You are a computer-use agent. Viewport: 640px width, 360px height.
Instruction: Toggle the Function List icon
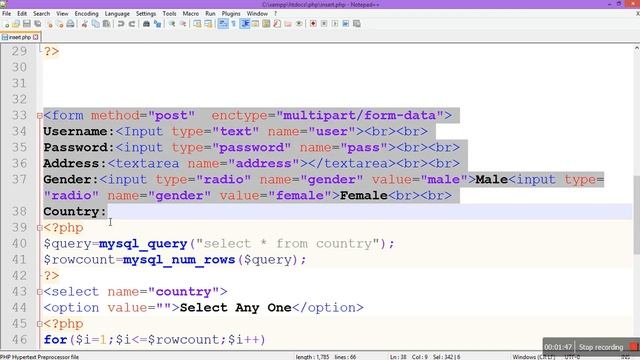tap(277, 24)
